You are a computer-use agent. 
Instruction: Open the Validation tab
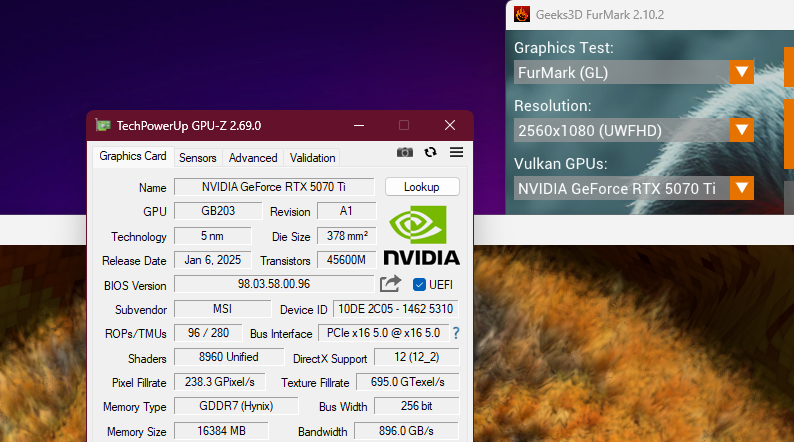(312, 158)
